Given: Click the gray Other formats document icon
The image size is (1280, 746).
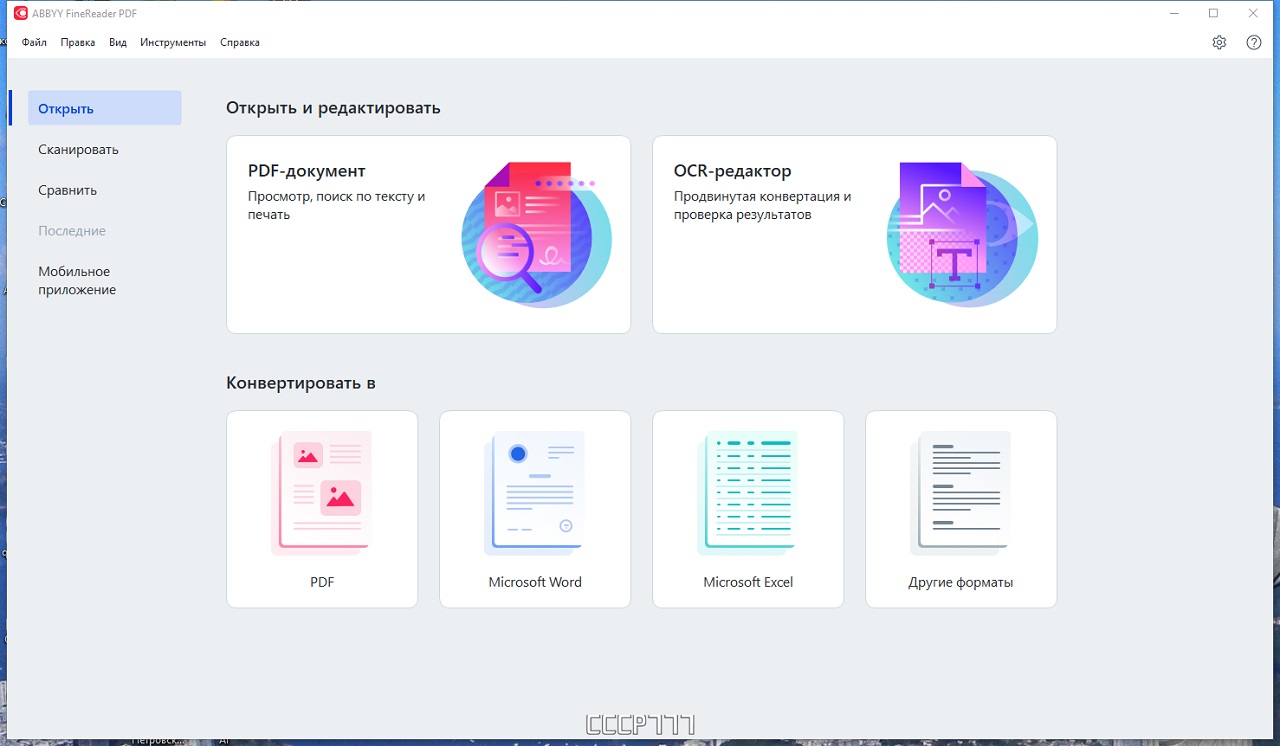Looking at the screenshot, I should (x=961, y=492).
